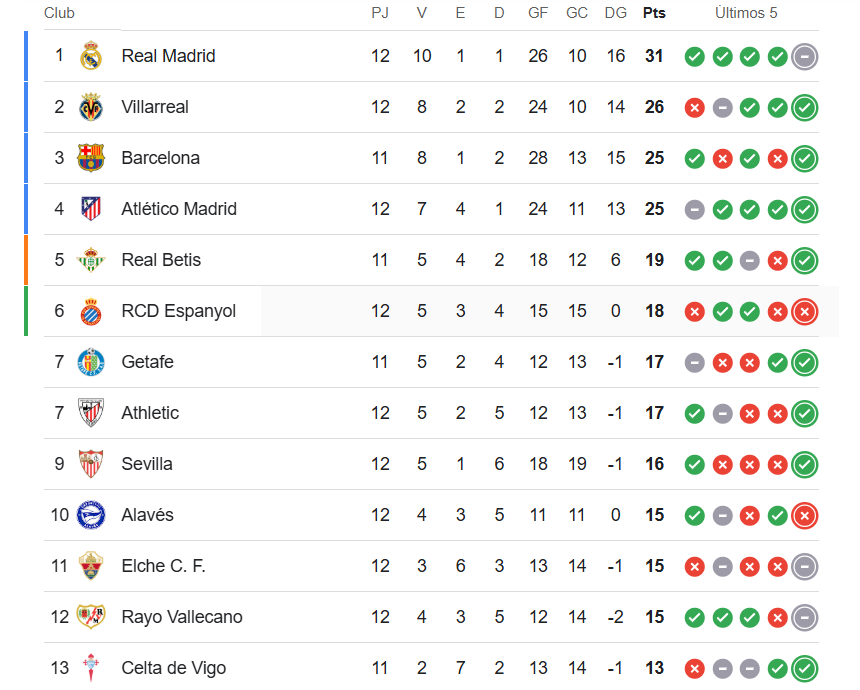Click the Últimos 5 column header
Screen dimensions: 860x690
745,13
